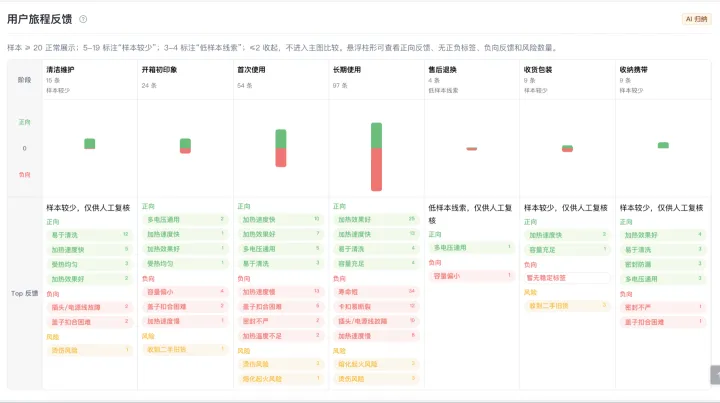The height and width of the screenshot is (403, 720).
Task: Open 加热速度快 tag under 开箱初印象
Action: pos(185,234)
